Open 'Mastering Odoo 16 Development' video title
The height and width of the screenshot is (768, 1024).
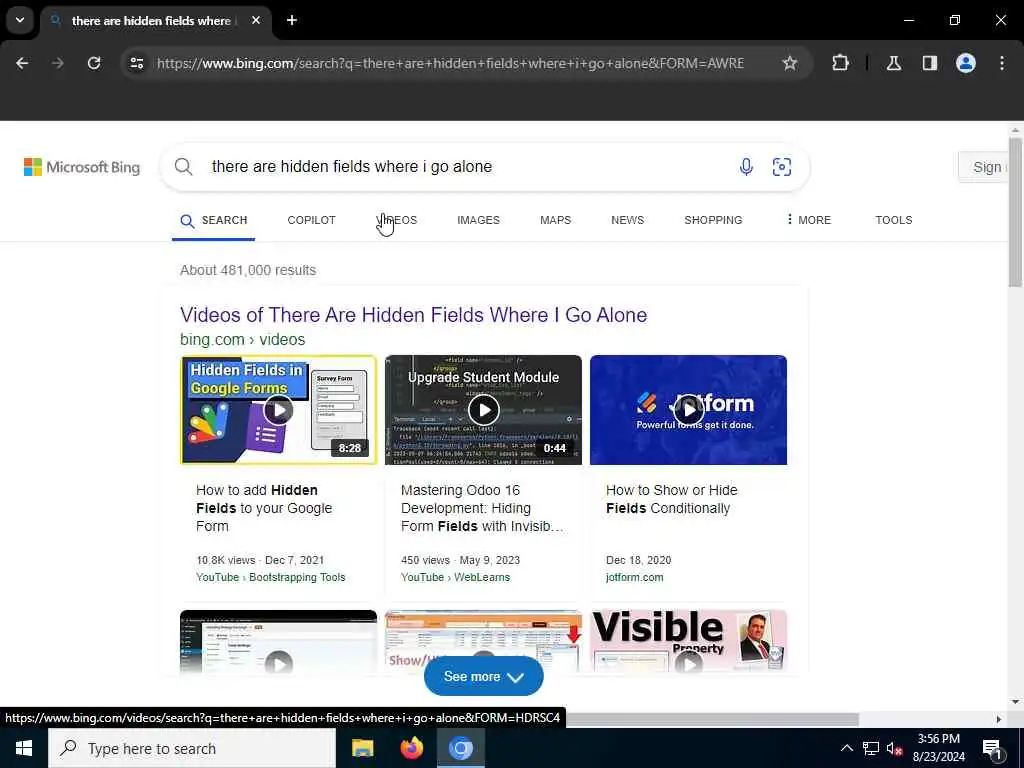[482, 508]
